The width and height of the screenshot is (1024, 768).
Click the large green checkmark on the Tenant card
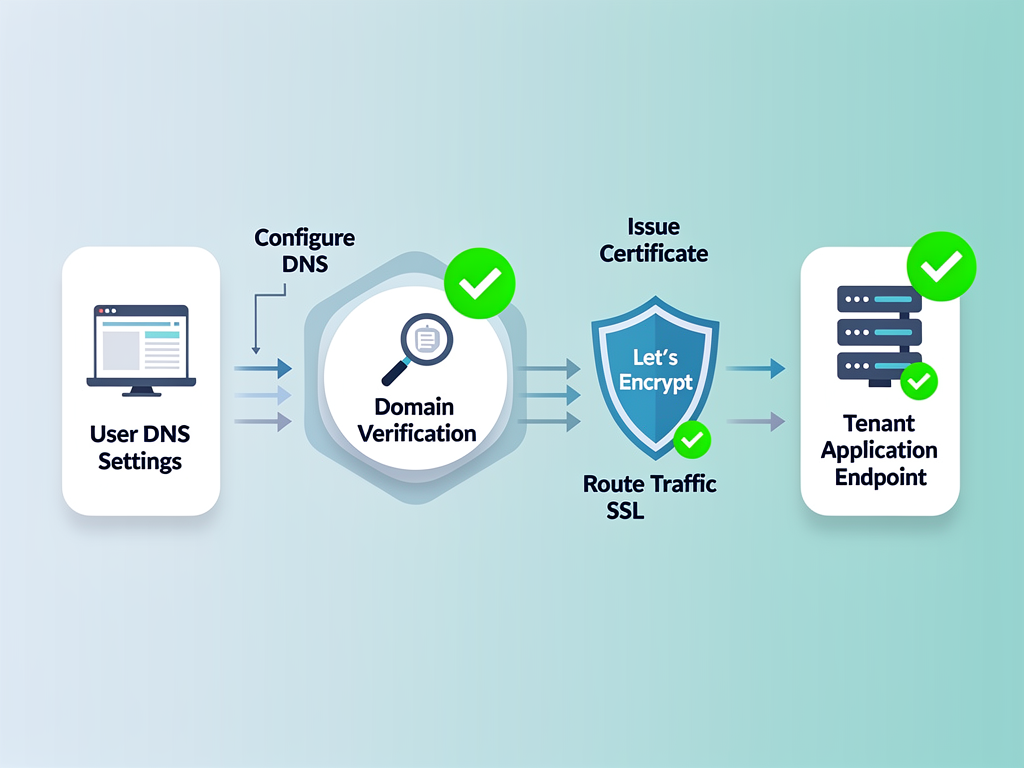coord(942,266)
